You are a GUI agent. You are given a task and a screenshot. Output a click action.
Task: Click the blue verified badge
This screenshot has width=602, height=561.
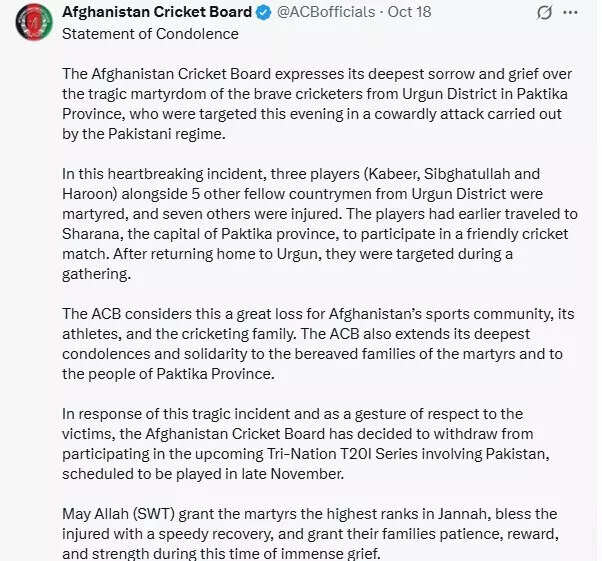coord(265,13)
